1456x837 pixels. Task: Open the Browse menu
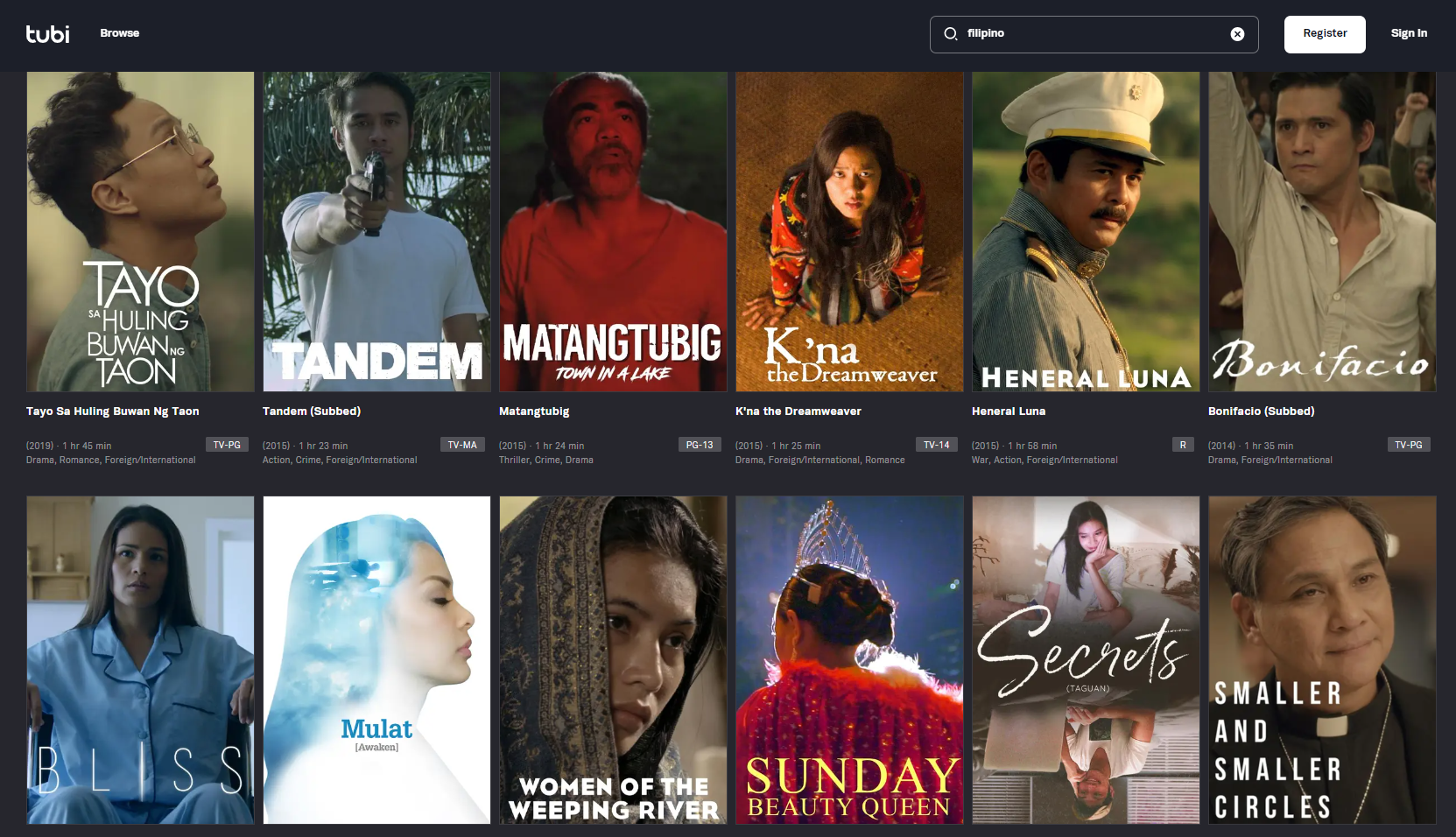tap(119, 33)
